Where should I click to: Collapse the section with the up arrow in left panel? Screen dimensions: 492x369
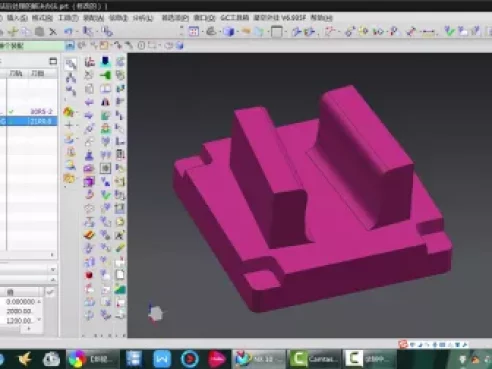point(53,279)
